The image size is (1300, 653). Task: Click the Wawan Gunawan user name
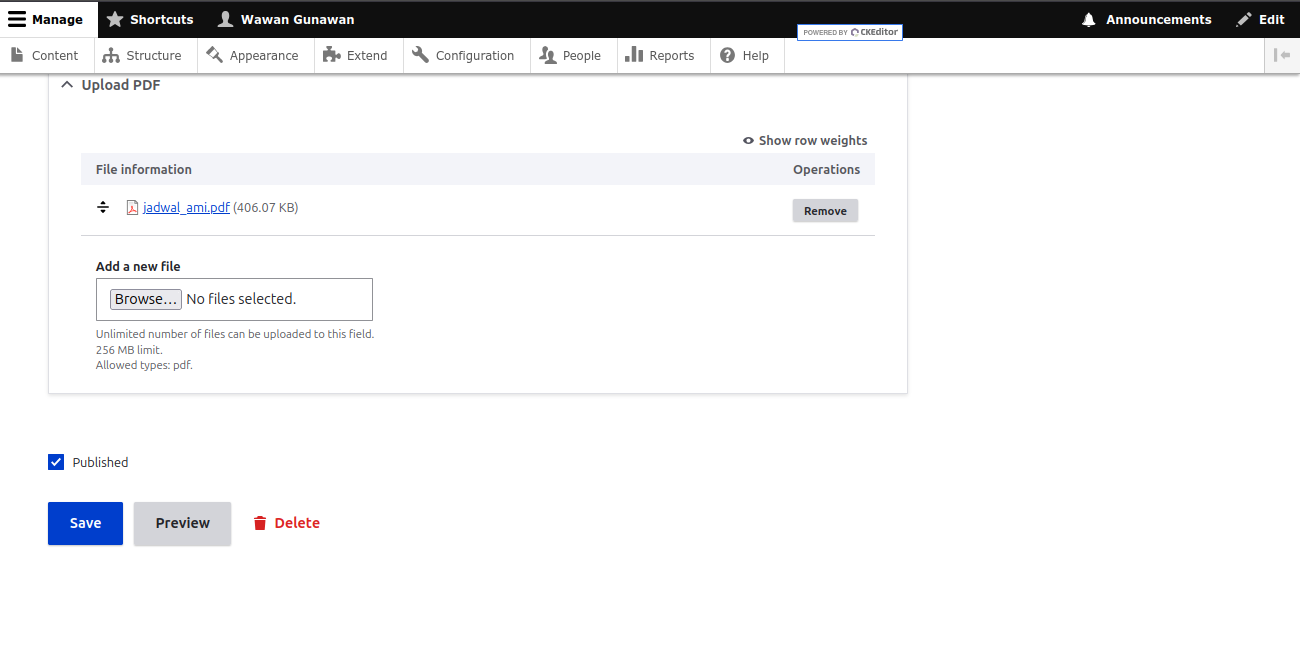pyautogui.click(x=297, y=19)
